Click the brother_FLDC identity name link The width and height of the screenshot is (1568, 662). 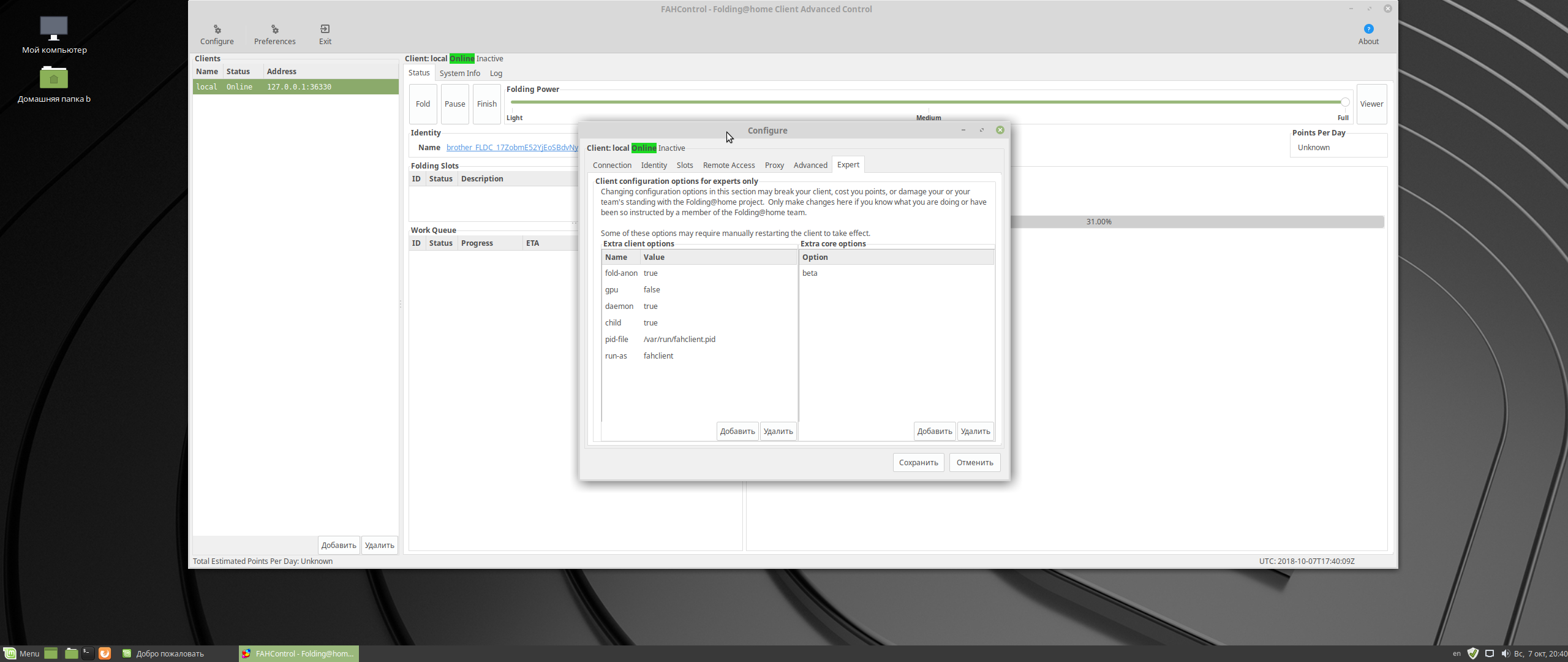click(511, 148)
